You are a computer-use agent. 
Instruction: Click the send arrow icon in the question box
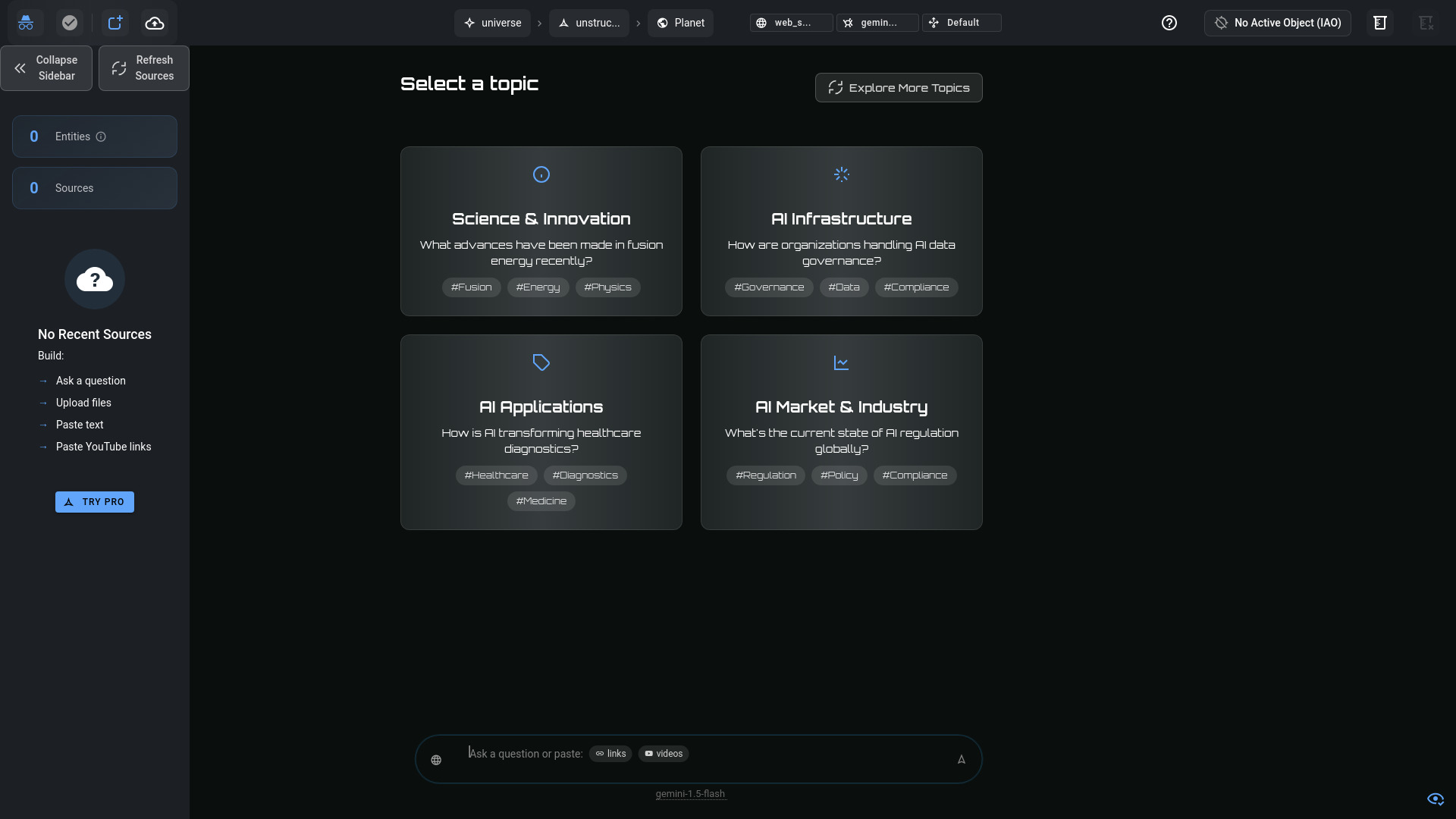[961, 759]
